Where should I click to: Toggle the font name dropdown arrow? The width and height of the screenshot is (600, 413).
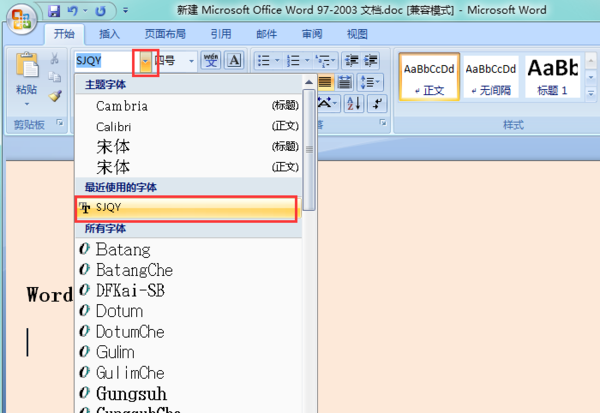pyautogui.click(x=145, y=61)
